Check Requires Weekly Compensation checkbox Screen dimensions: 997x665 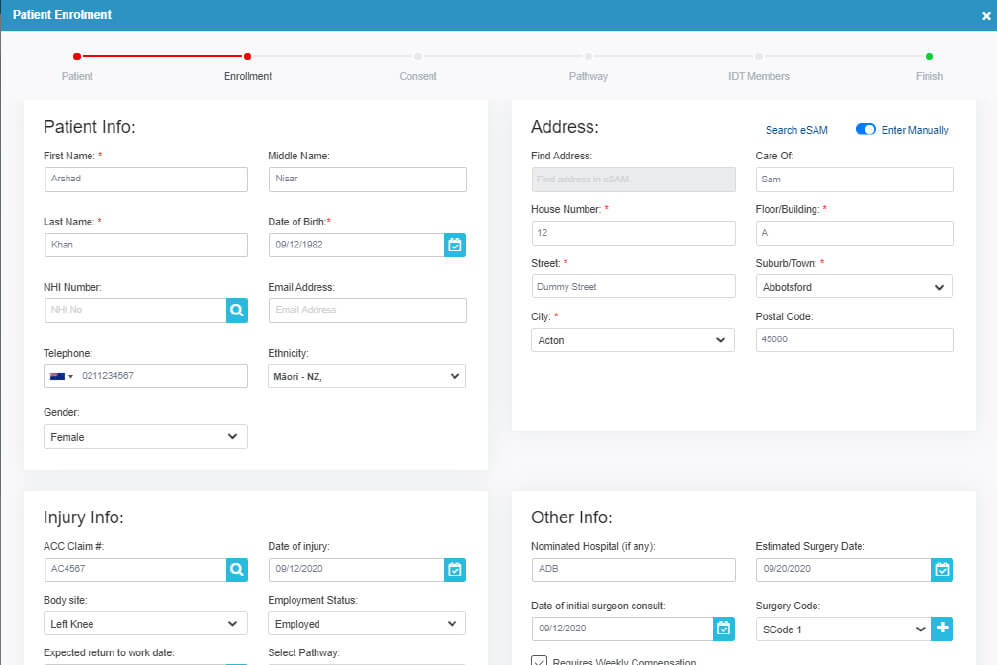point(539,661)
